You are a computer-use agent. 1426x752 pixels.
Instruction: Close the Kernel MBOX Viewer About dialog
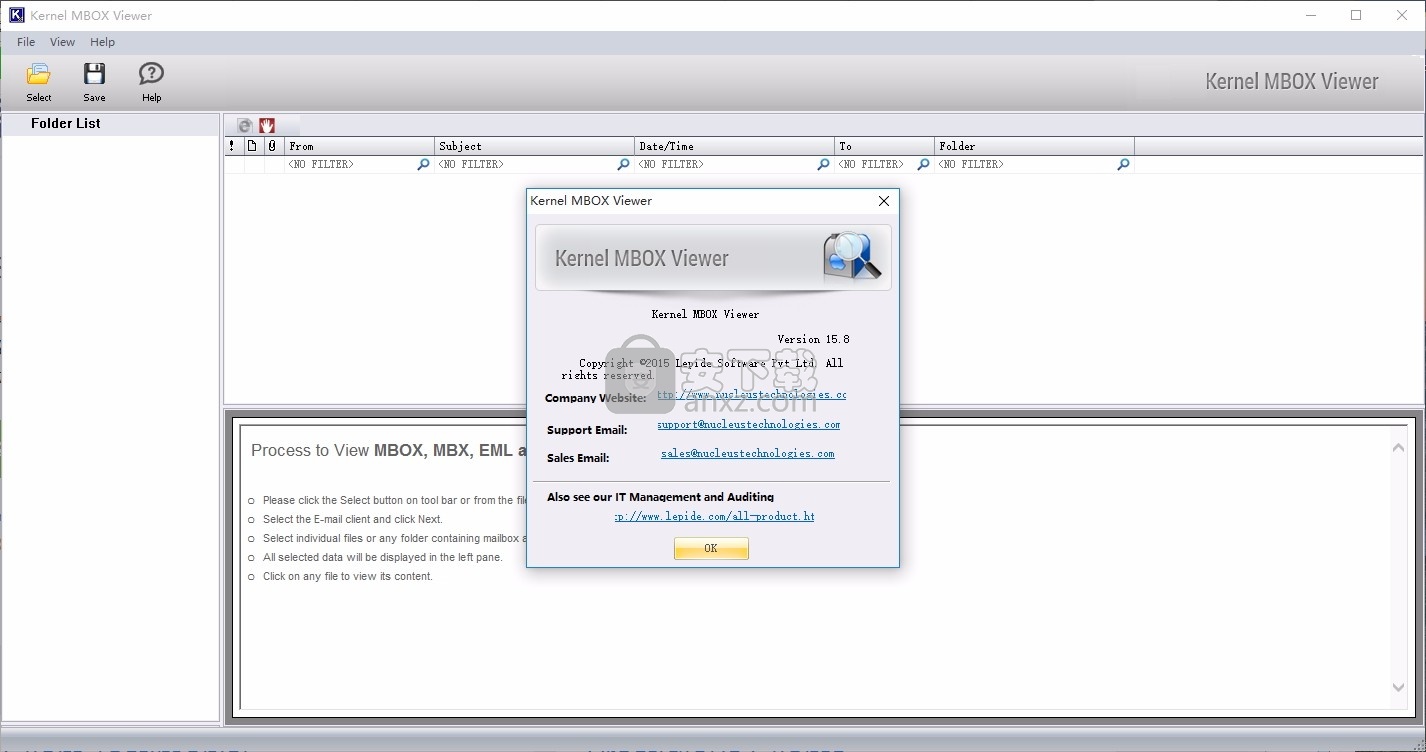883,201
